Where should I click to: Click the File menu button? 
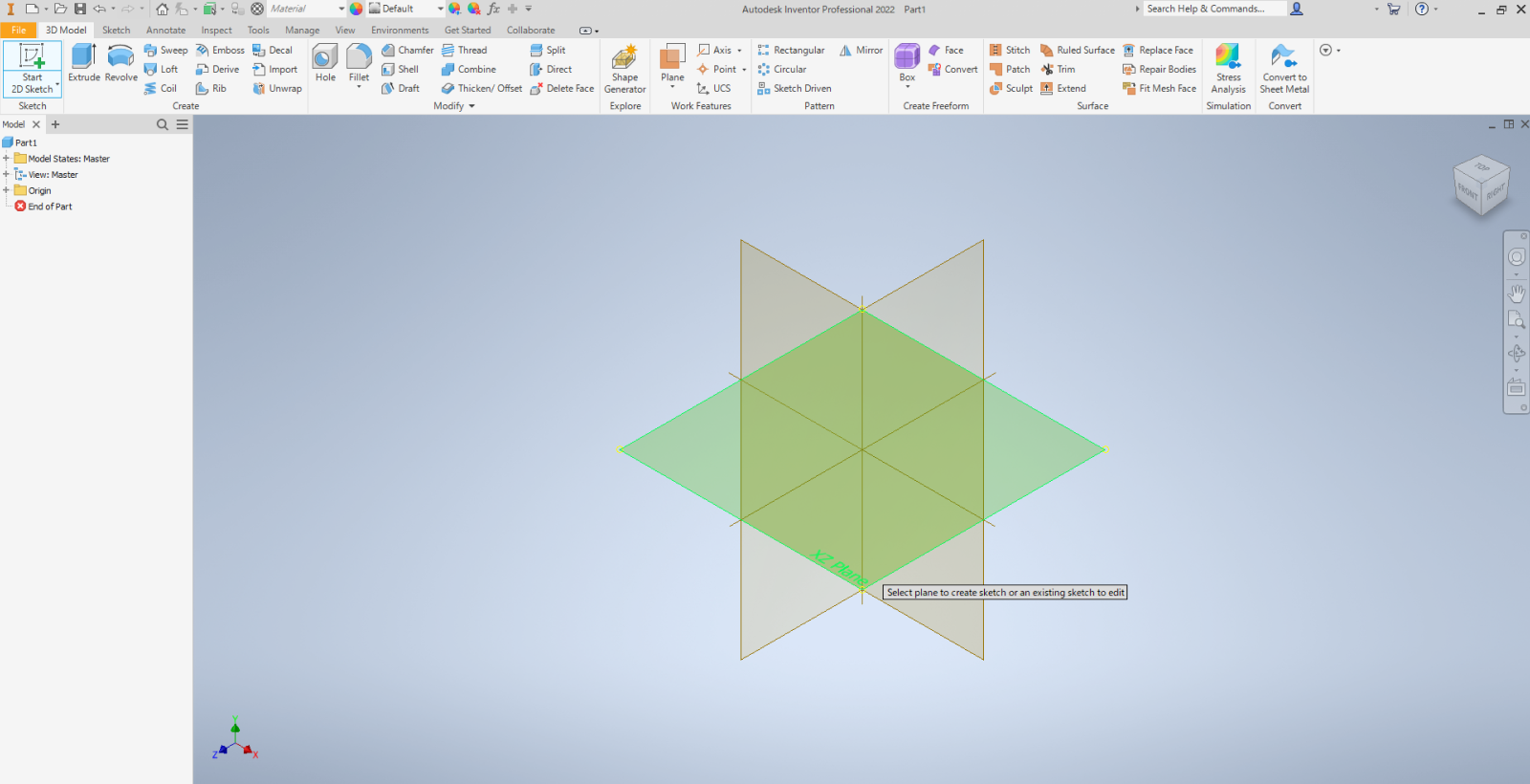tap(18, 30)
